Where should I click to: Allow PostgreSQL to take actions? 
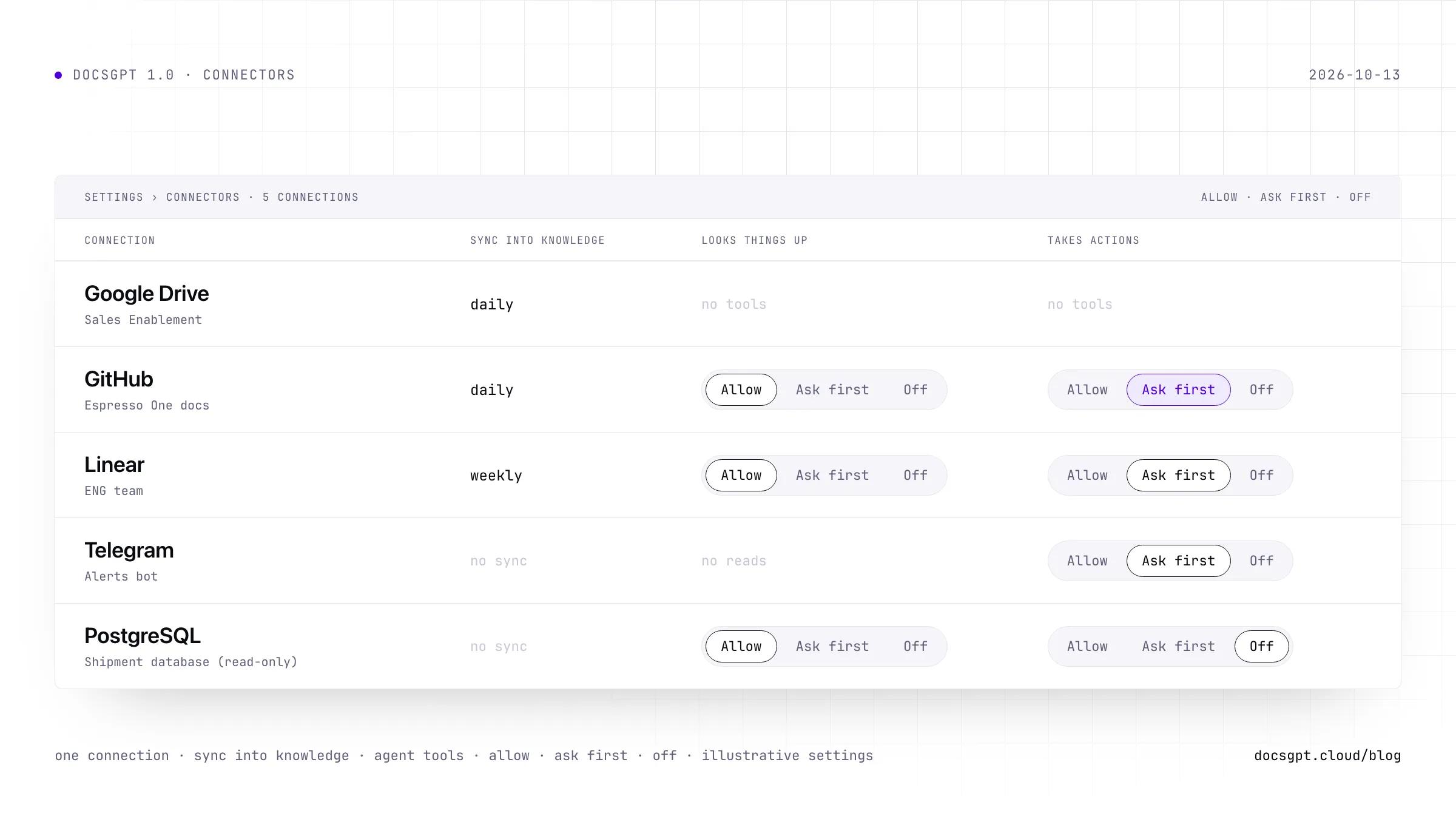click(1087, 646)
